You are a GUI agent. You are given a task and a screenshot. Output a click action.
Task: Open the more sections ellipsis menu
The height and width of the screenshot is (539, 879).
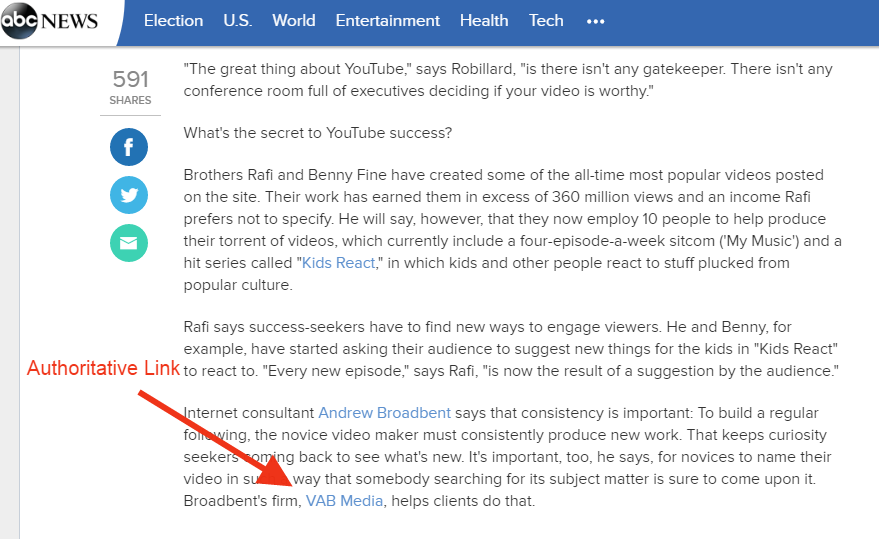[595, 21]
